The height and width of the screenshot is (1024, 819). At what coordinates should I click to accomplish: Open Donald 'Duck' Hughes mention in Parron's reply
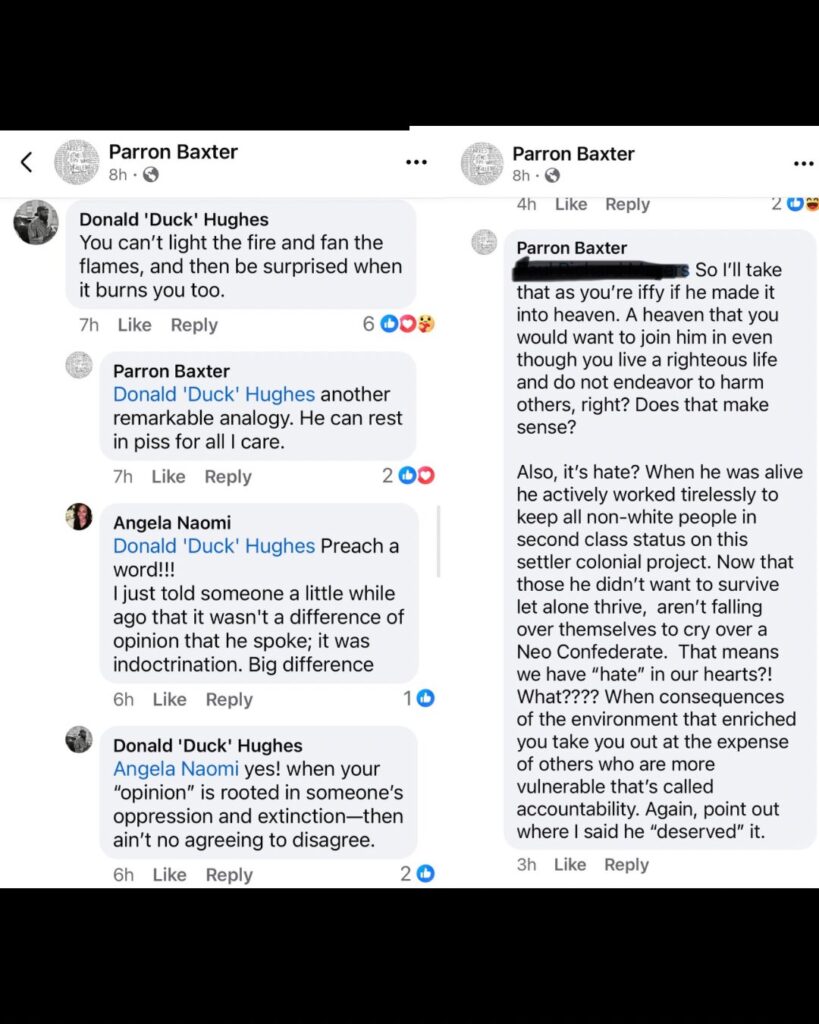pos(214,394)
